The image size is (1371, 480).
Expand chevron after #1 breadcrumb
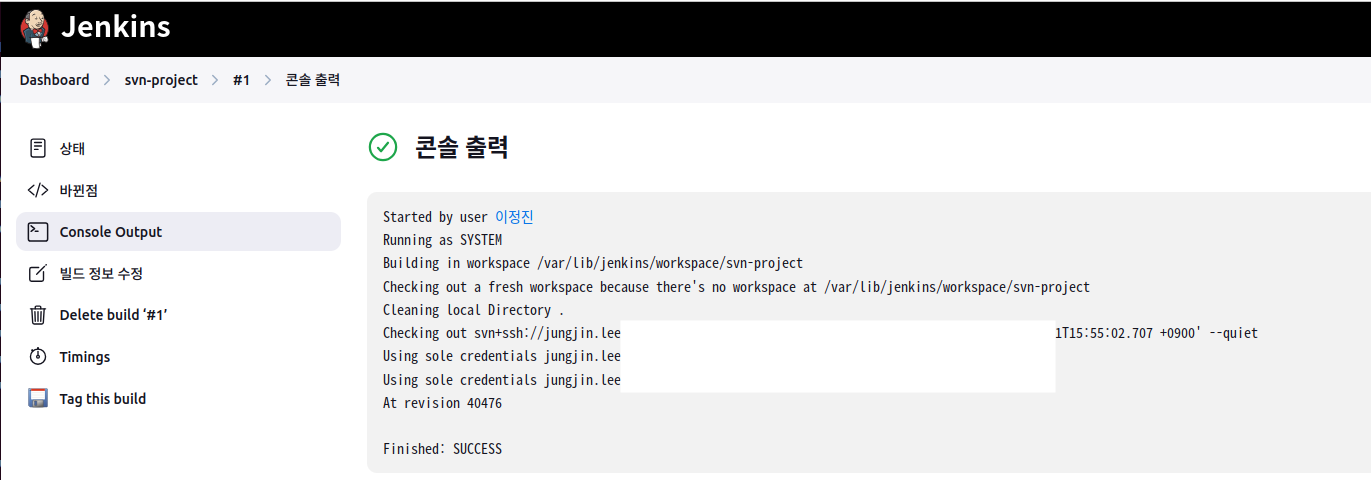[268, 80]
